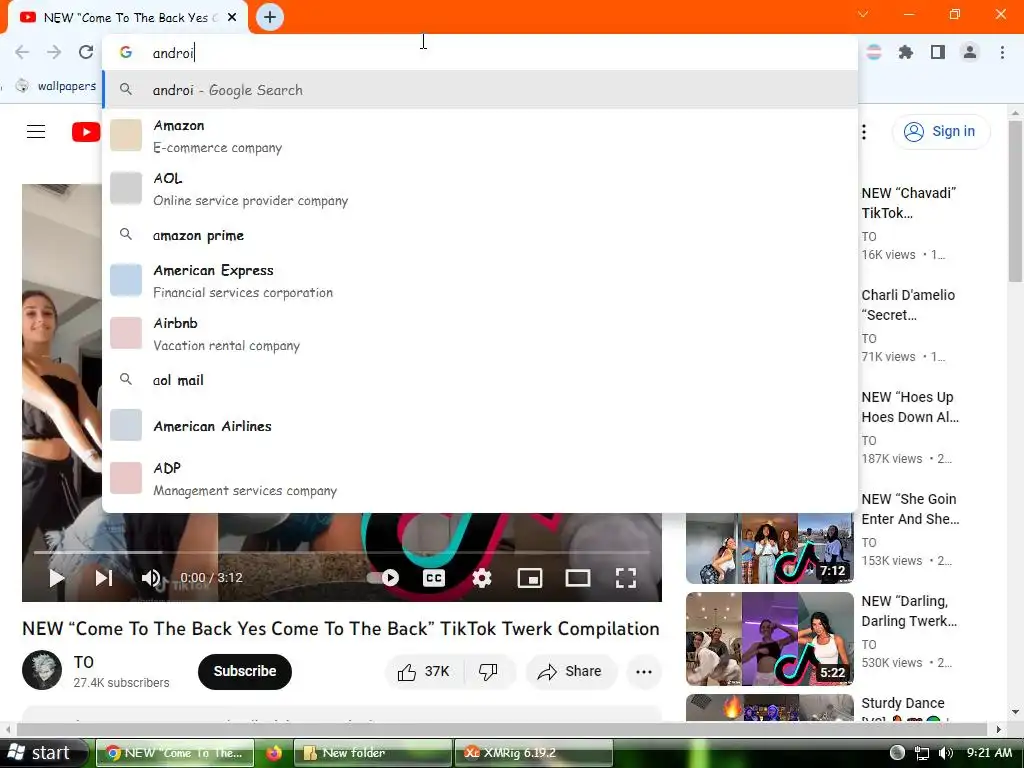Reload the current page

point(86,52)
